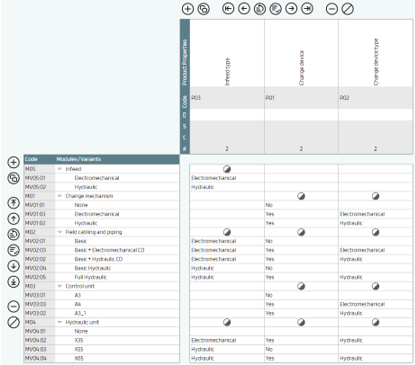Collapse the Control unit module group
This screenshot has height=365, width=415.
pos(60,286)
